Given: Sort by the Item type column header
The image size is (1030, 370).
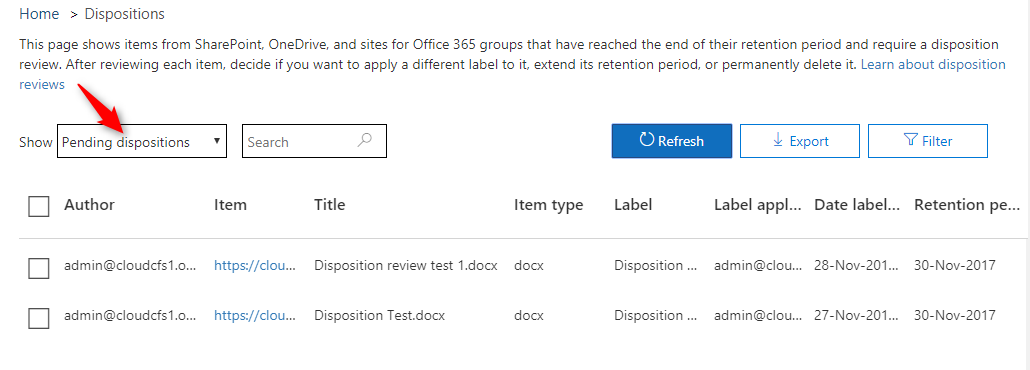Looking at the screenshot, I should click(549, 205).
